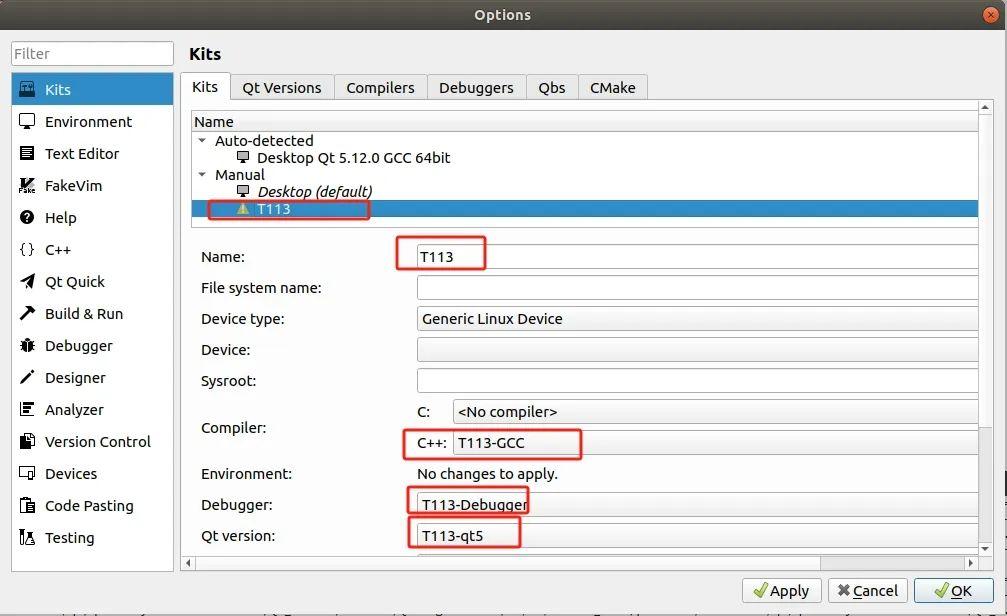1007x616 pixels.
Task: Click the vertical scrollbar up arrow
Action: (985, 107)
